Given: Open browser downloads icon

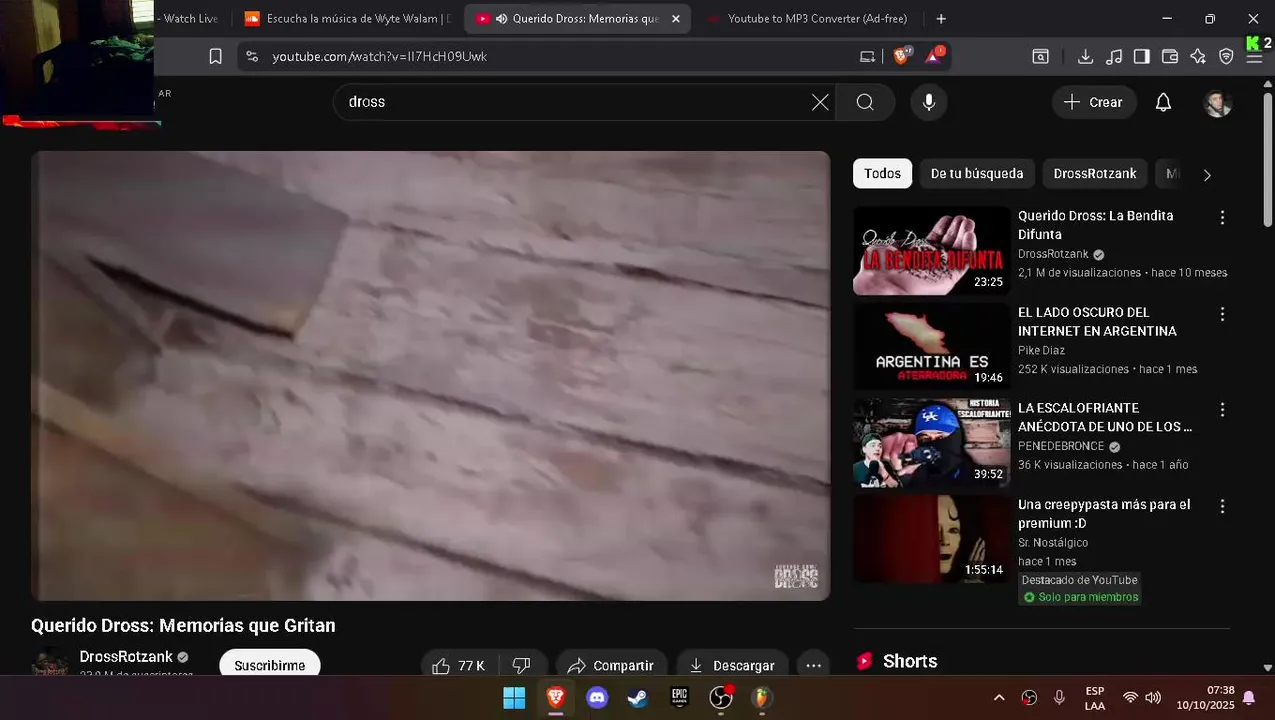Looking at the screenshot, I should click(x=1085, y=57).
